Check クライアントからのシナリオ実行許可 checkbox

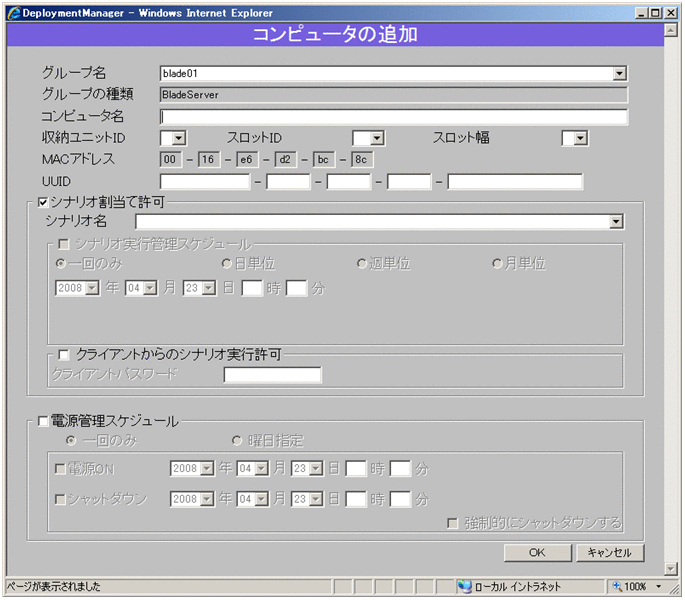point(64,355)
